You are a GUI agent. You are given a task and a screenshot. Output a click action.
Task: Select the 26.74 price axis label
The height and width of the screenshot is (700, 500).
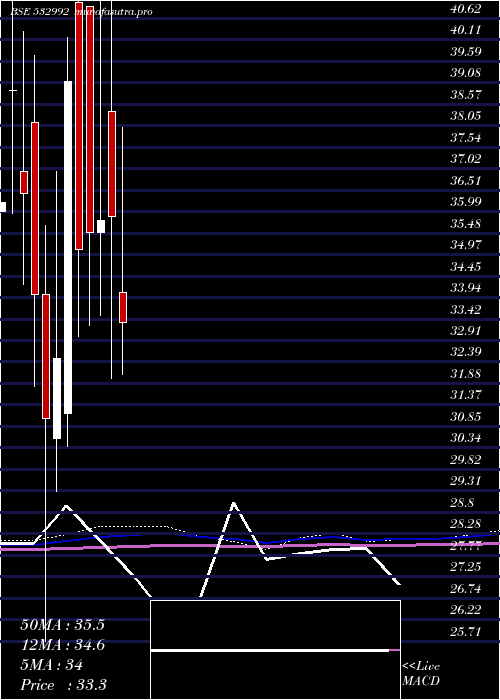(x=466, y=589)
